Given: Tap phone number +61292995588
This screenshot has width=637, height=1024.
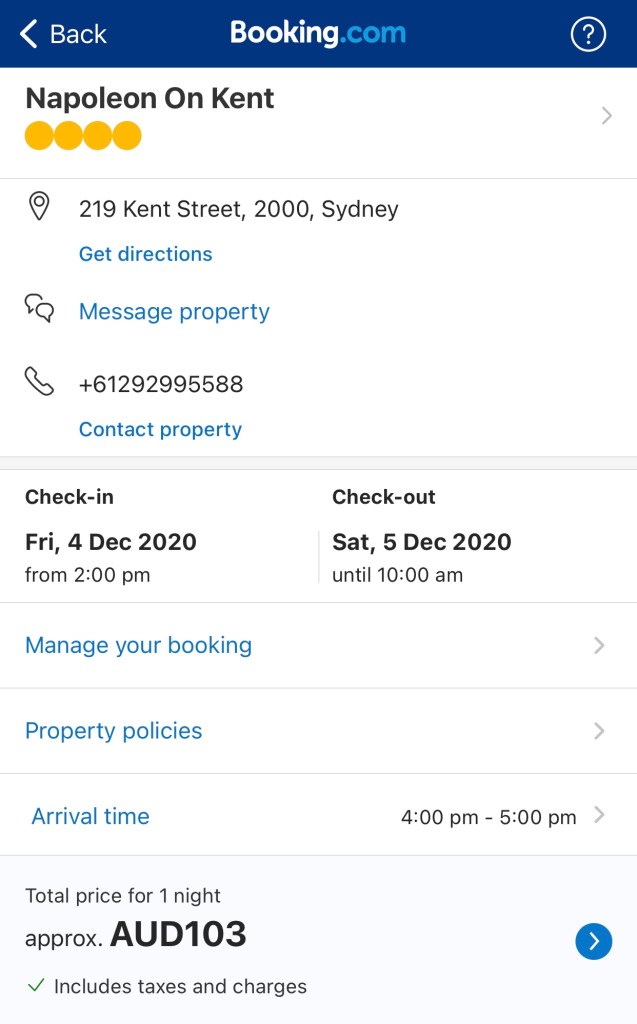Looking at the screenshot, I should click(161, 384).
